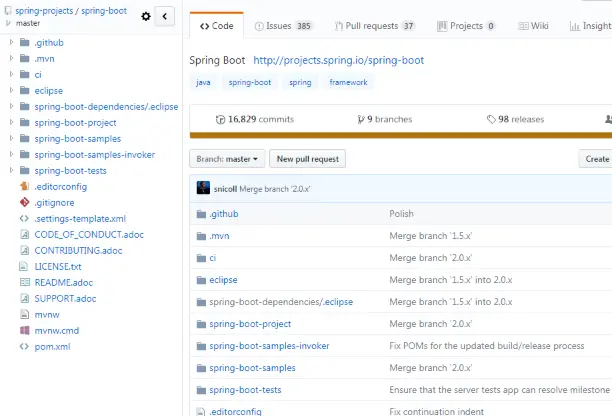Click the spring-boot topic tag
The image size is (612, 416).
click(x=250, y=82)
